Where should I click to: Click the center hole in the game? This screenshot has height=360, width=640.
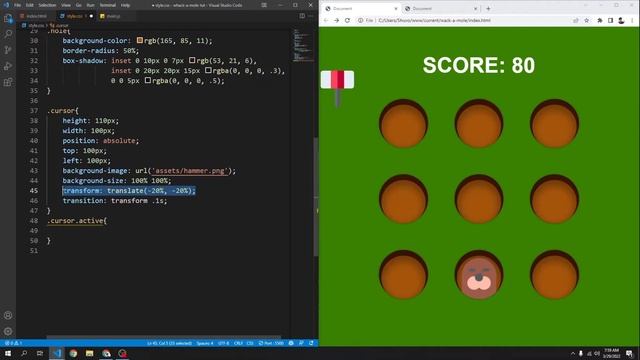[x=479, y=199]
